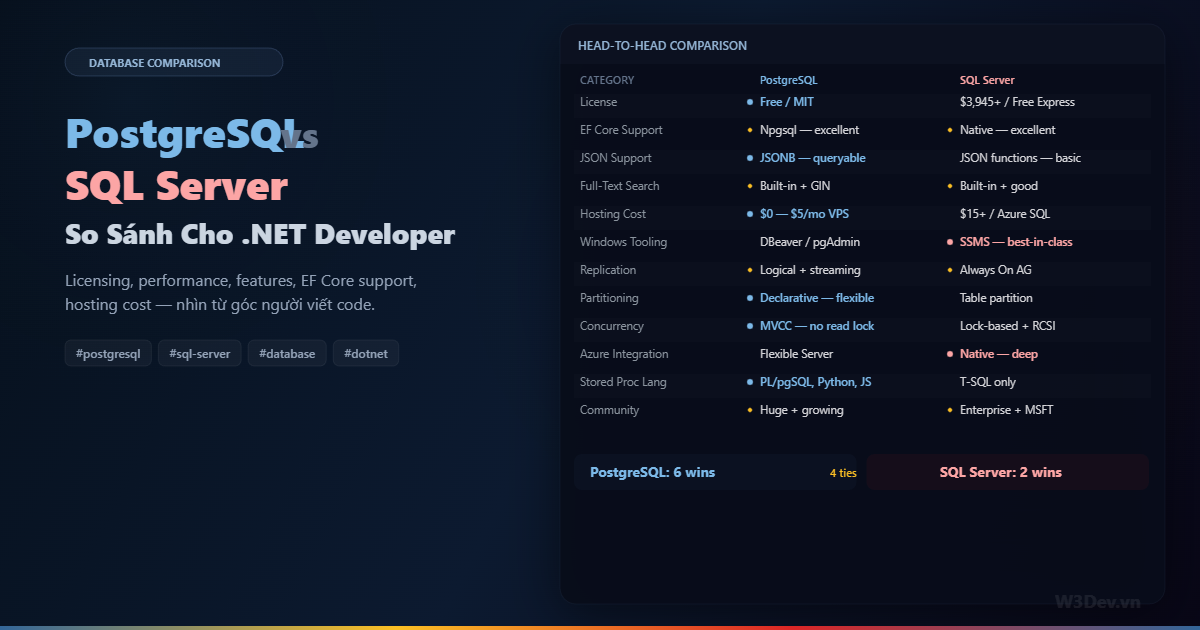Click the PostgreSQL: 6 wins summary box
The image size is (1200, 630).
pyautogui.click(x=700, y=472)
